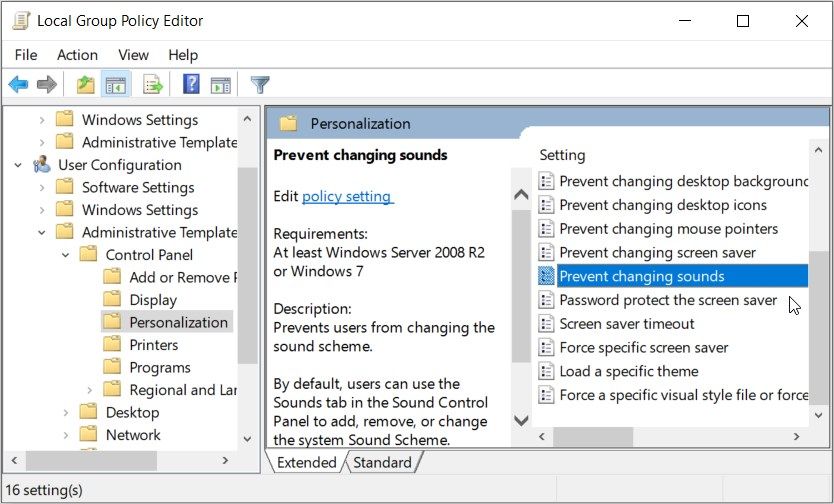The image size is (834, 504).
Task: Toggle Show/Hide Console Tree icon
Action: (115, 85)
